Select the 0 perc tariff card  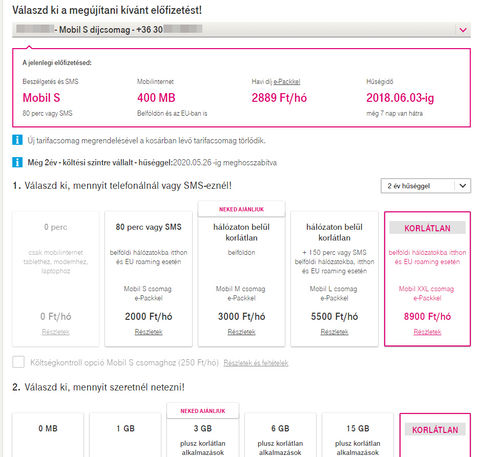point(56,279)
